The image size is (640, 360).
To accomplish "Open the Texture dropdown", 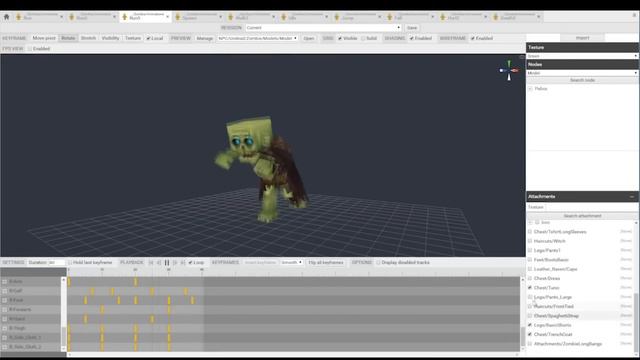I will 582,56.
